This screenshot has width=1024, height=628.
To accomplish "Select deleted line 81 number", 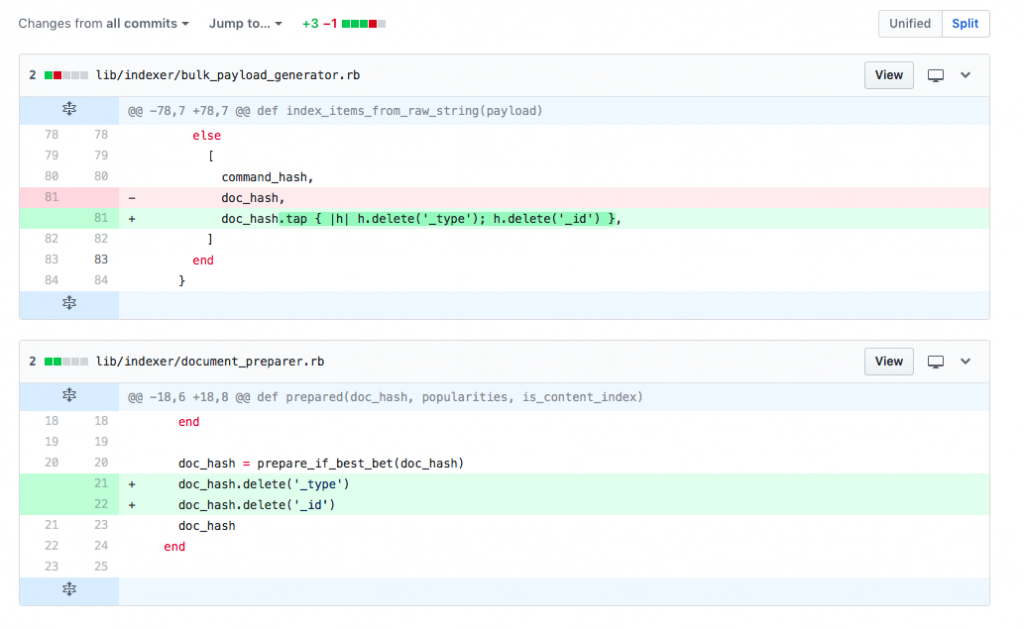I will coord(52,197).
